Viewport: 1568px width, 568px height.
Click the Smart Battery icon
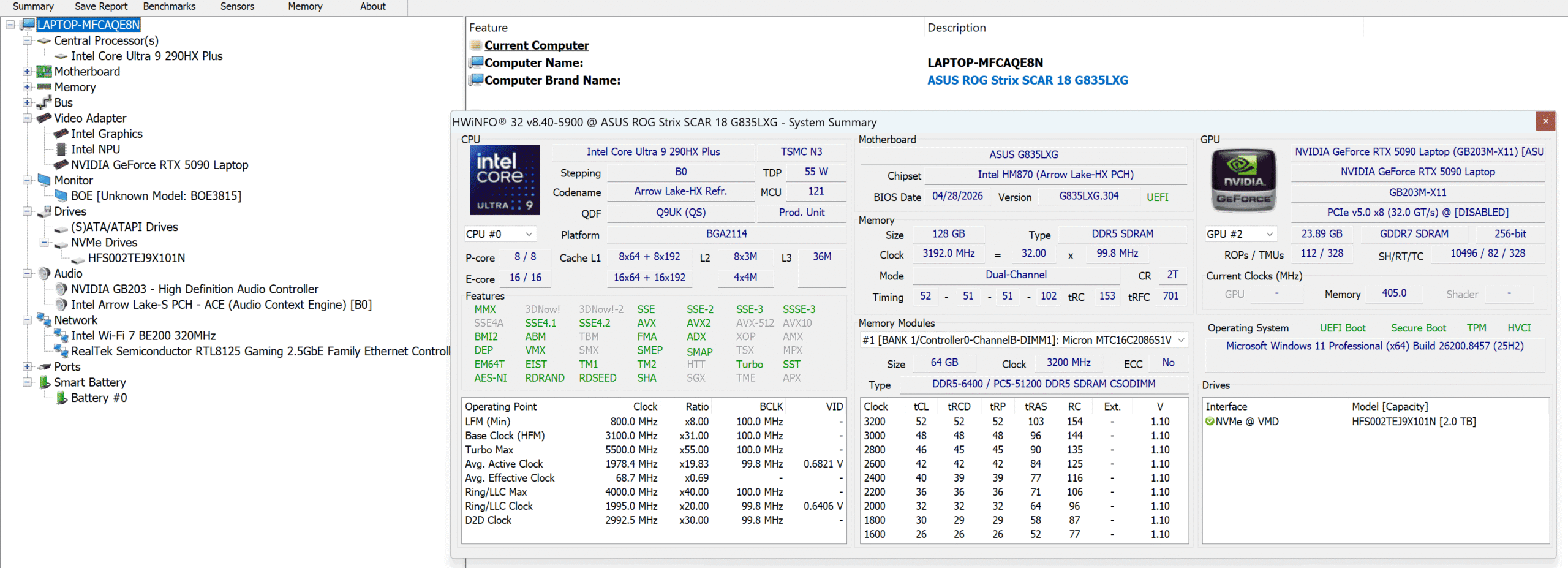tap(44, 382)
